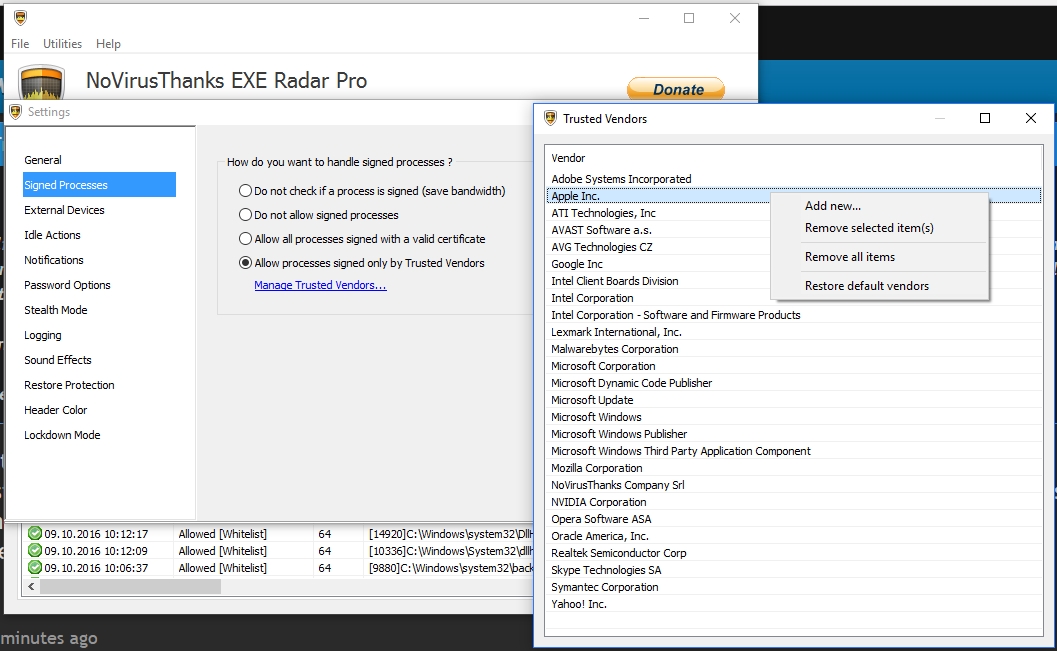Close the Trusted Vendors window
The width and height of the screenshot is (1057, 651).
pyautogui.click(x=1030, y=119)
